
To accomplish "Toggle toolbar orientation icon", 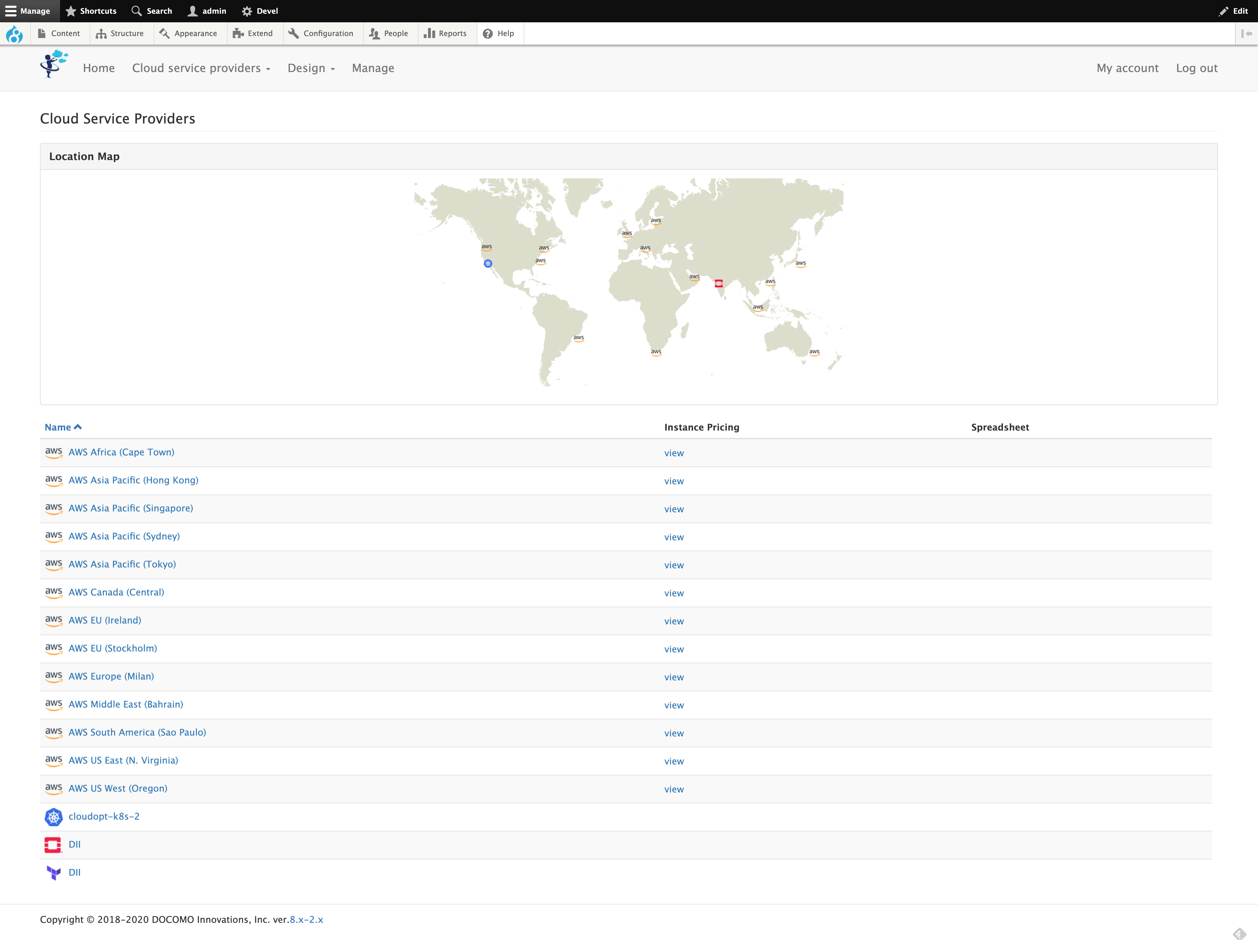I will click(1247, 33).
